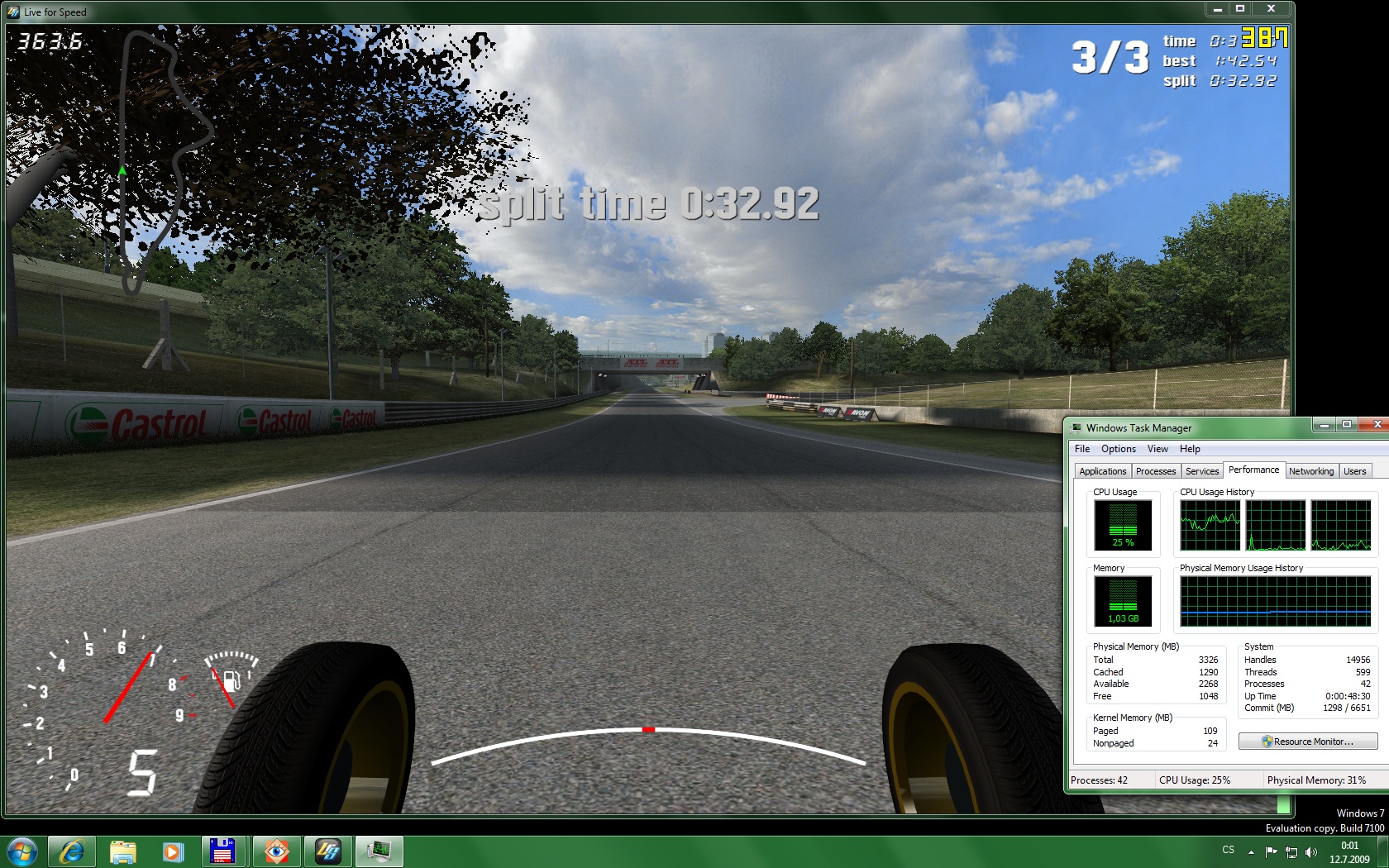Click the Physical Memory: 31% status entry
The height and width of the screenshot is (868, 1389).
(x=1316, y=780)
